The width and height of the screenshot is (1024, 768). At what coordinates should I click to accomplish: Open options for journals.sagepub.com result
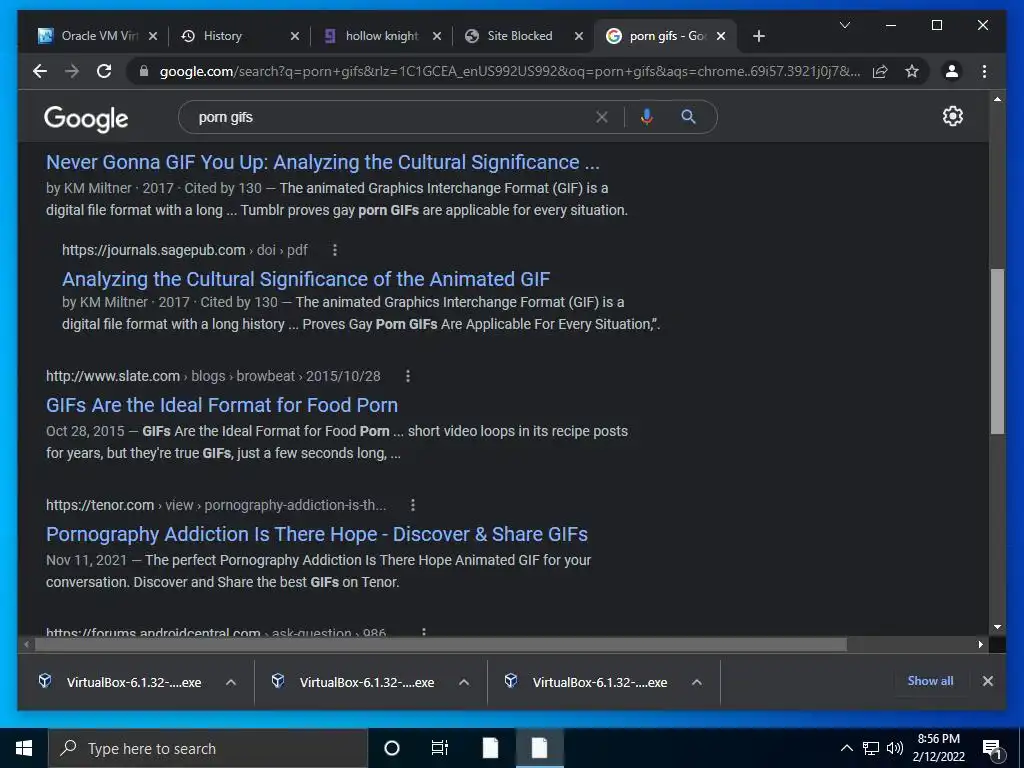click(335, 250)
